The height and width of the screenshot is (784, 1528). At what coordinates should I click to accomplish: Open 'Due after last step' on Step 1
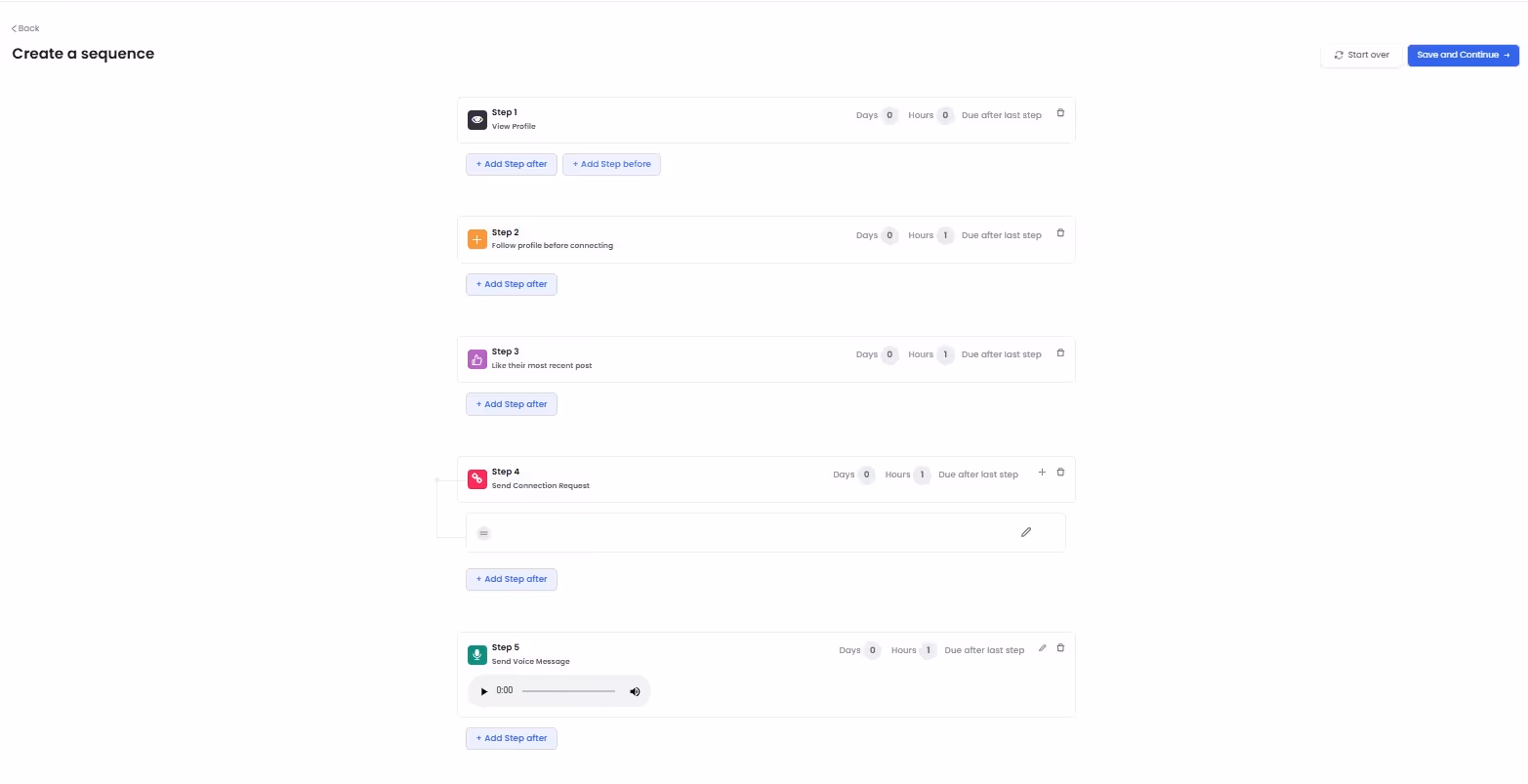pos(1002,114)
